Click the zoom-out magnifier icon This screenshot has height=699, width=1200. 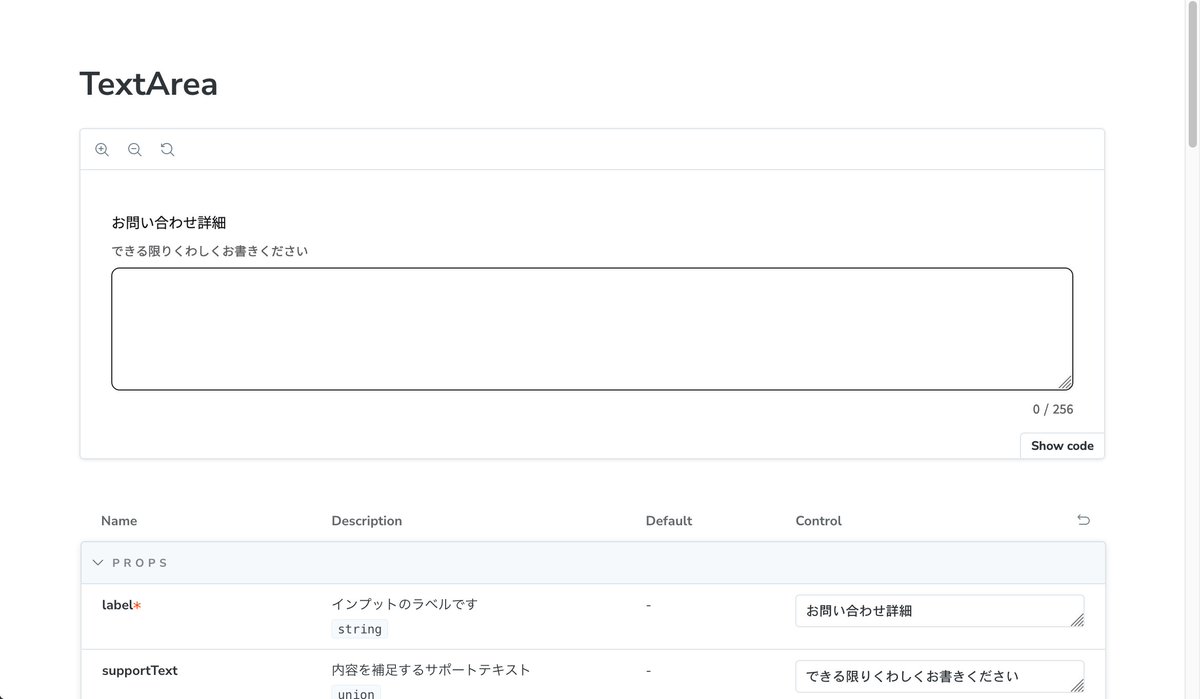pos(134,148)
